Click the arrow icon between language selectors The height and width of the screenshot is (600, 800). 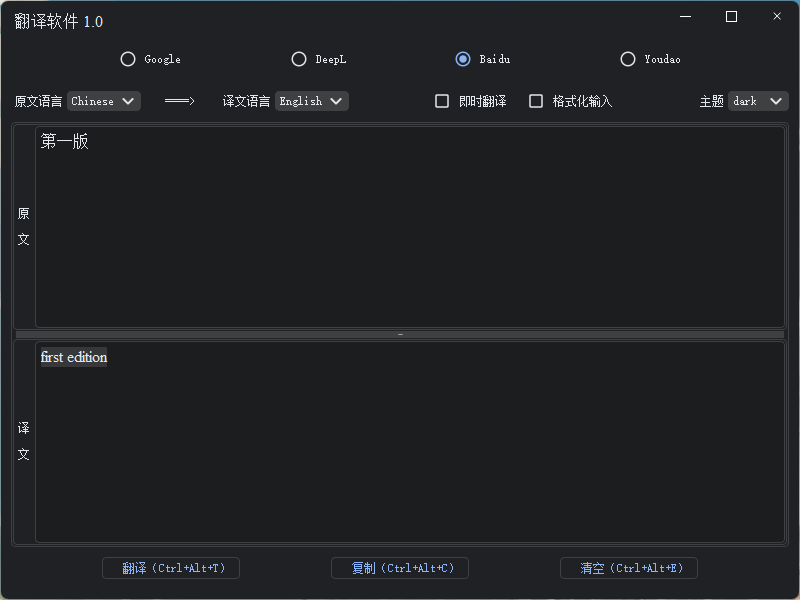pyautogui.click(x=179, y=100)
